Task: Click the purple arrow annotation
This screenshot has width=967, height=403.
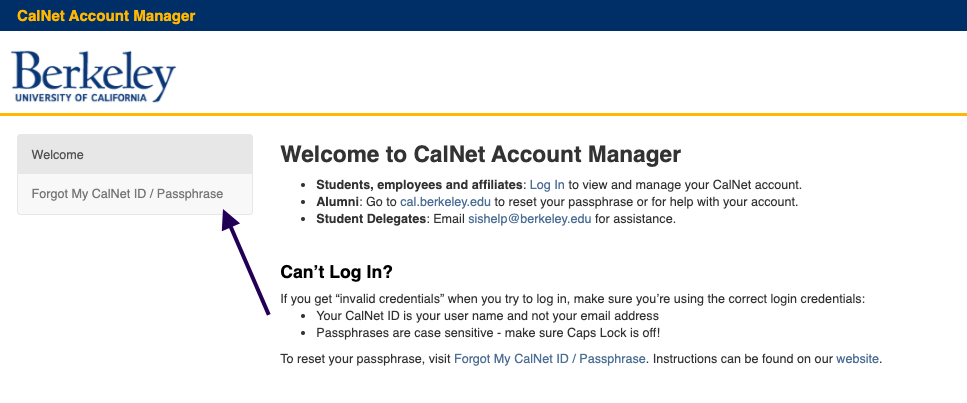Action: pyautogui.click(x=245, y=262)
